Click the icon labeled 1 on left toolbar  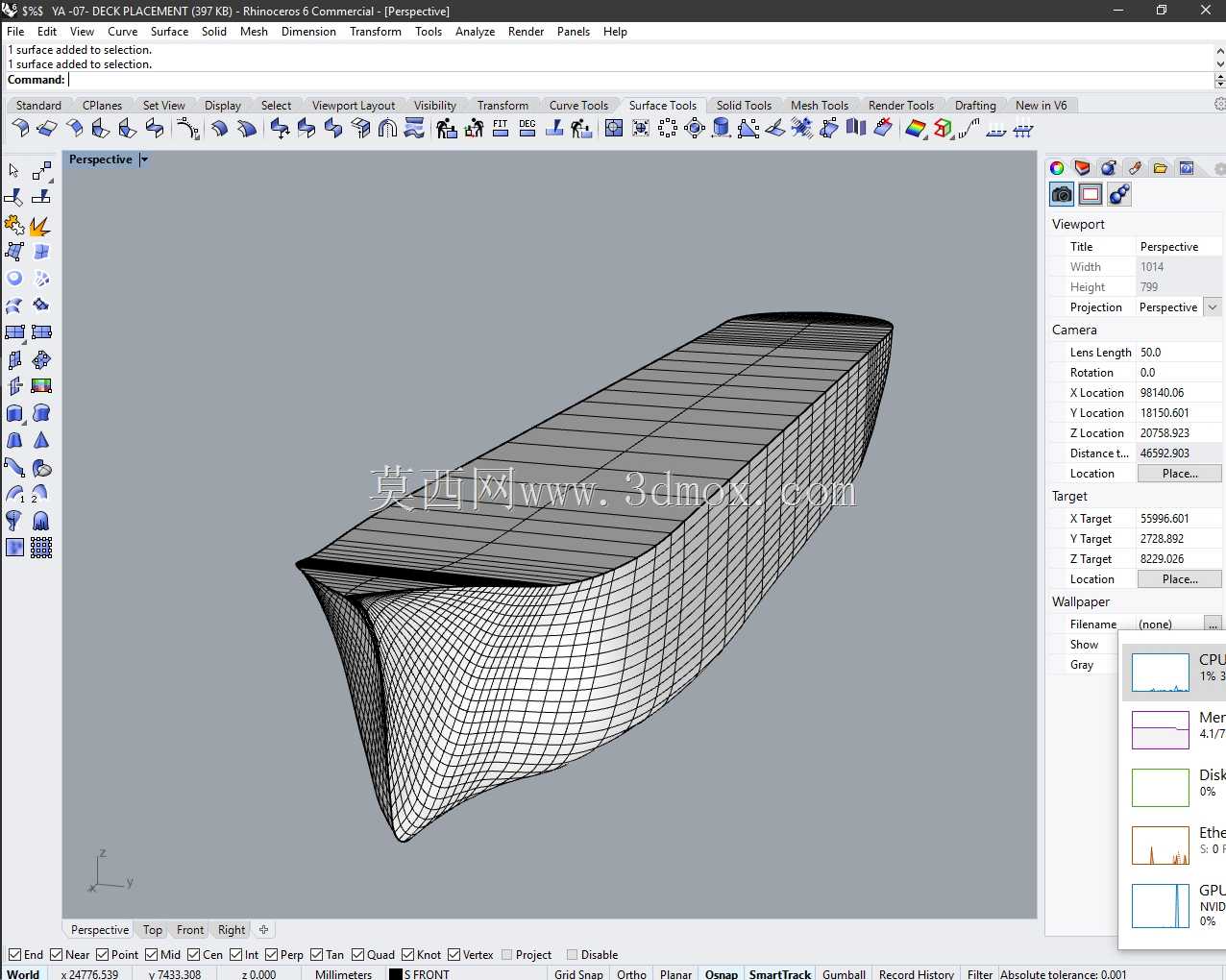[x=14, y=494]
